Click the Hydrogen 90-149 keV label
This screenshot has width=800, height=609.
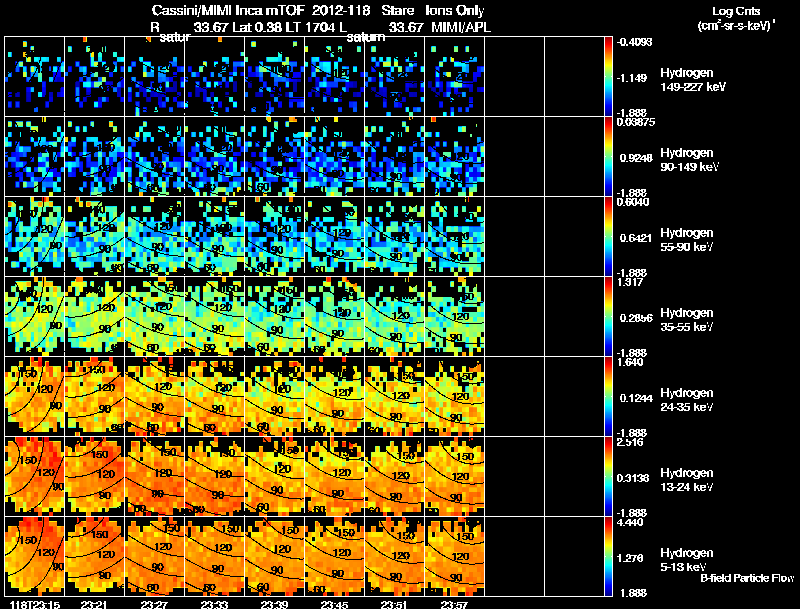pos(689,160)
